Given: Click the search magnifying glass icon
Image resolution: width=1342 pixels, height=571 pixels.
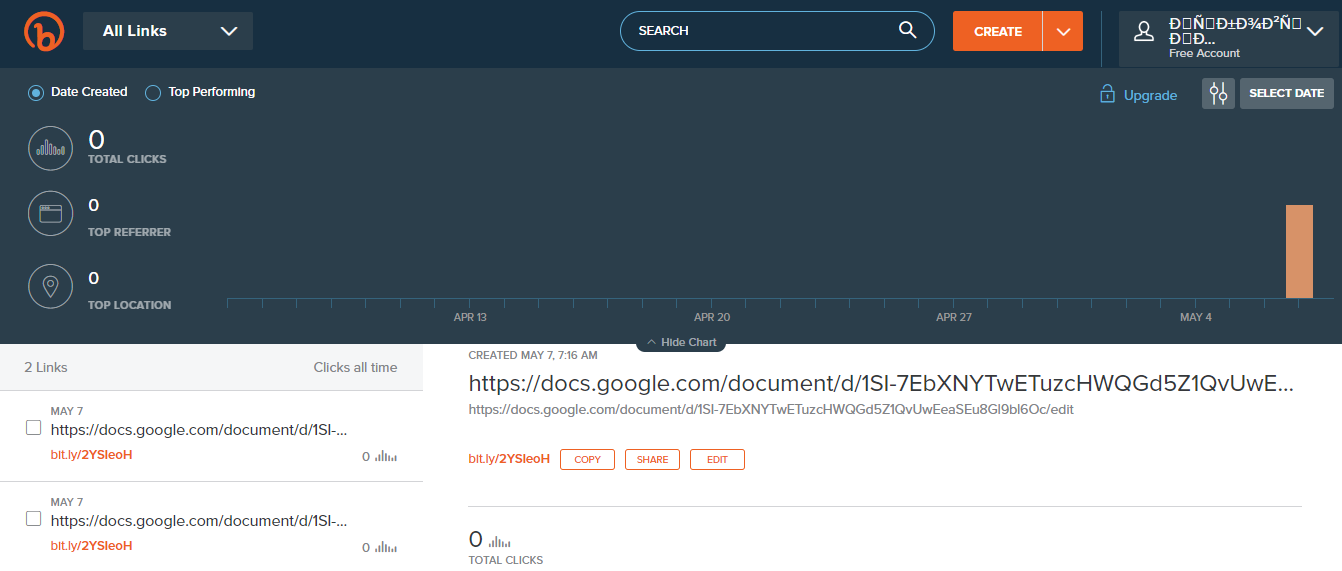Looking at the screenshot, I should (907, 30).
